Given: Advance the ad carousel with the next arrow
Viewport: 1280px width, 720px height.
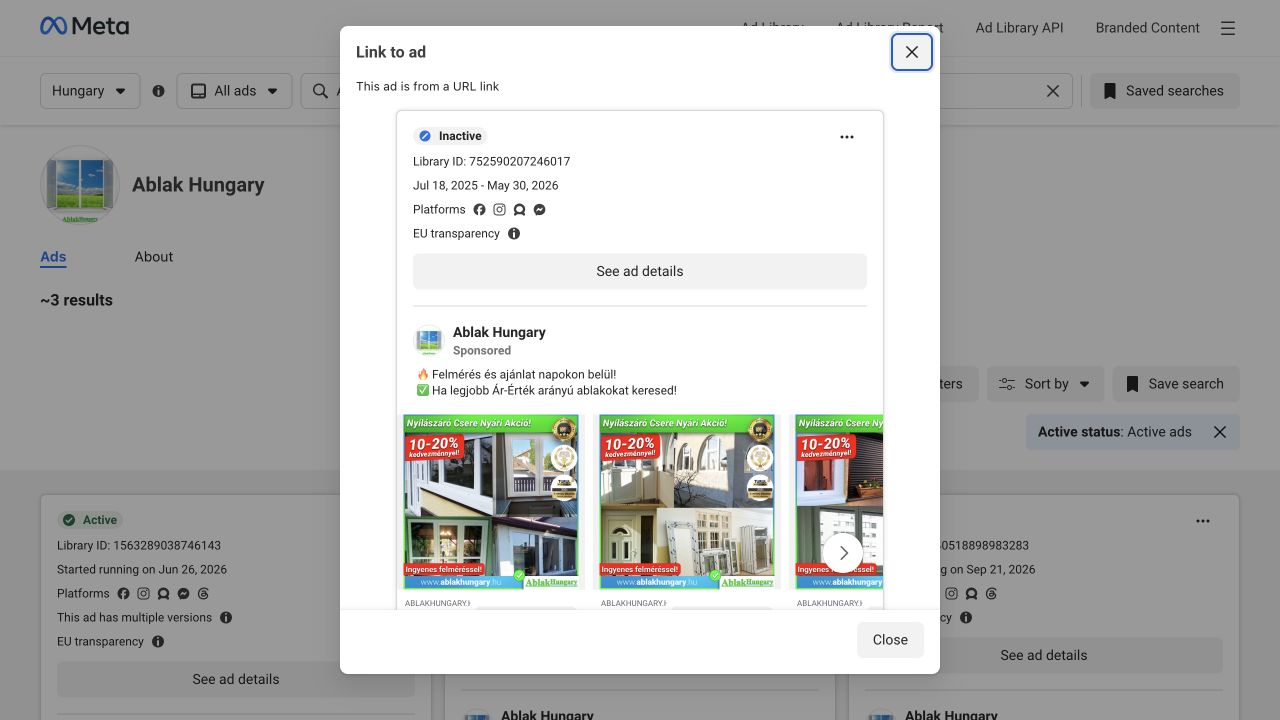Looking at the screenshot, I should click(843, 552).
